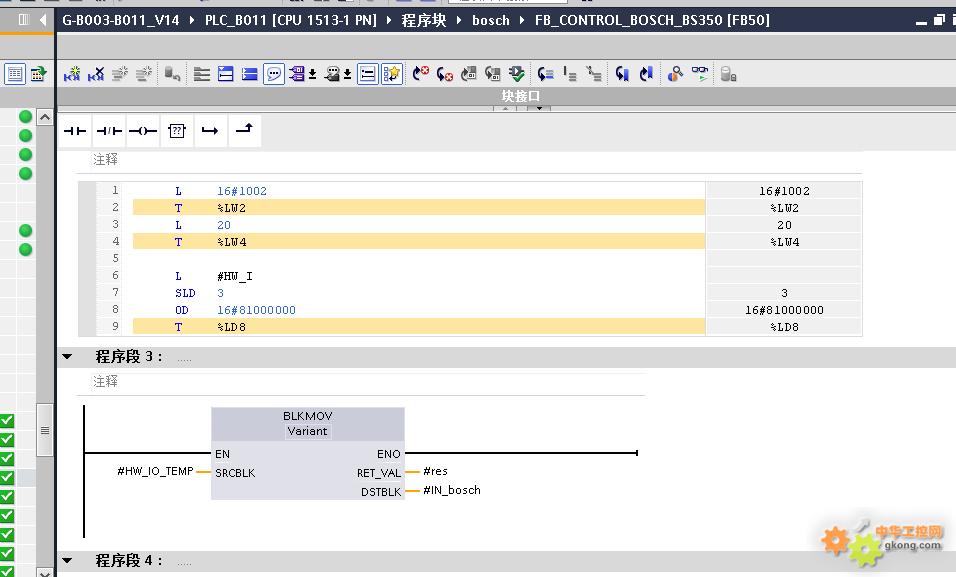Collapse network 程序段 3
This screenshot has height=577, width=956.
(x=68, y=356)
